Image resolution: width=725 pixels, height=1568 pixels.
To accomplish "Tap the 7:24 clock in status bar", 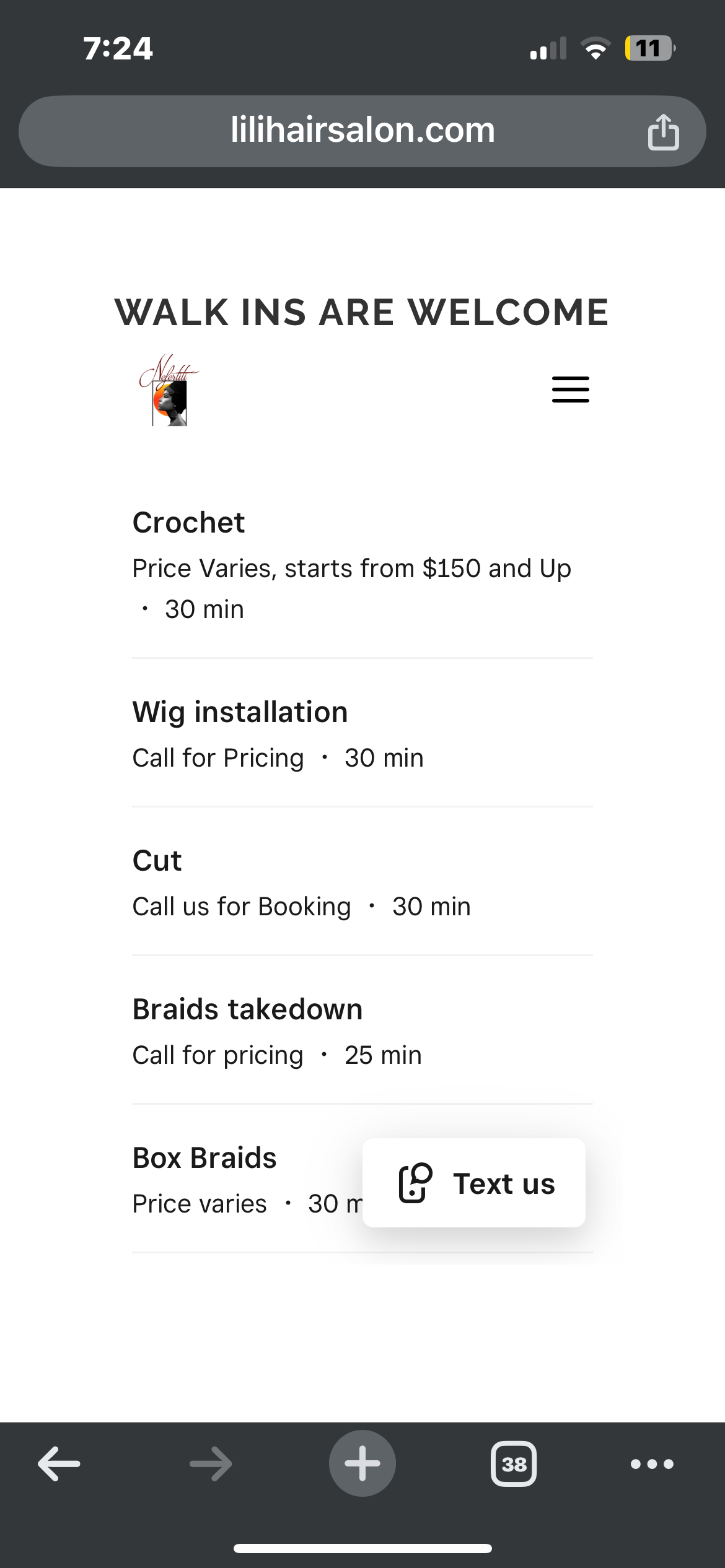I will pos(118,48).
